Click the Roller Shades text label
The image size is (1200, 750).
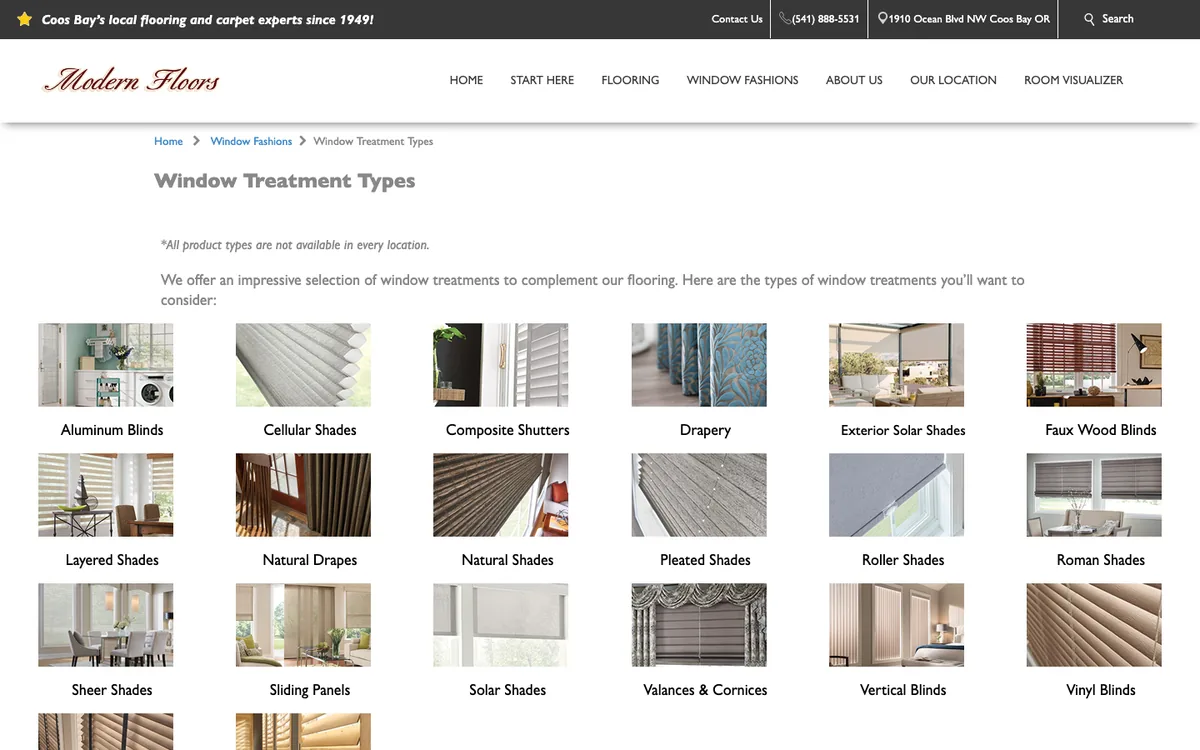coord(903,560)
